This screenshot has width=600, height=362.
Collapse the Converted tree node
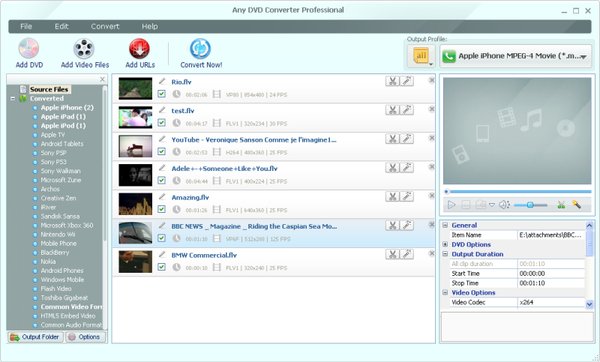(13, 98)
